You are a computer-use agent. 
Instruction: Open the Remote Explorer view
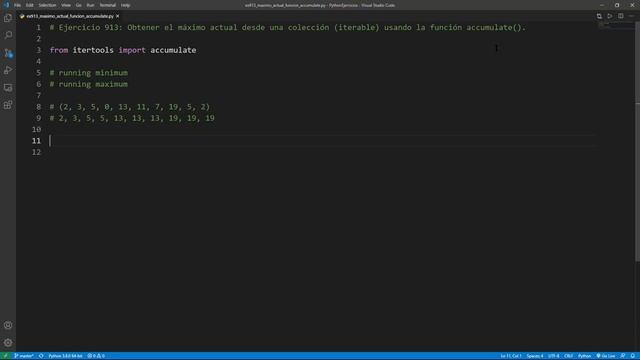tap(8, 88)
